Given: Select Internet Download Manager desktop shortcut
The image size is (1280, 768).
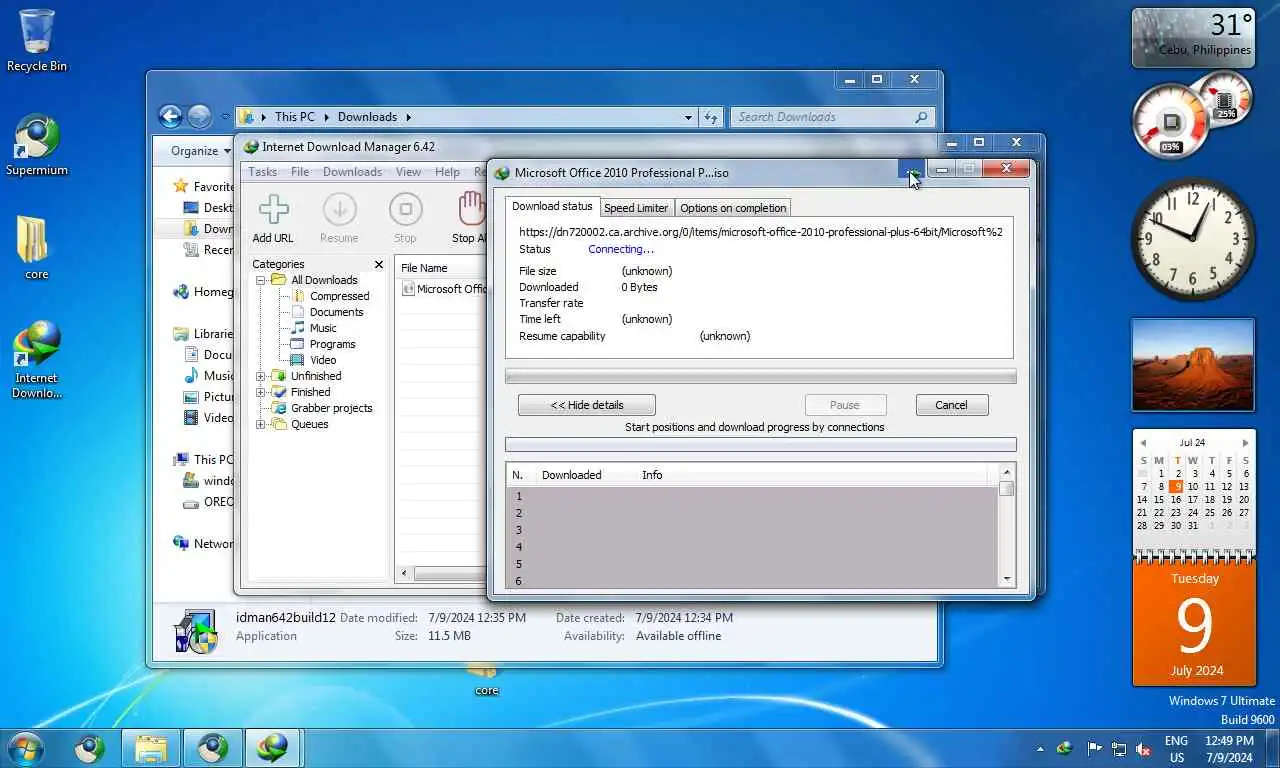Looking at the screenshot, I should (37, 360).
